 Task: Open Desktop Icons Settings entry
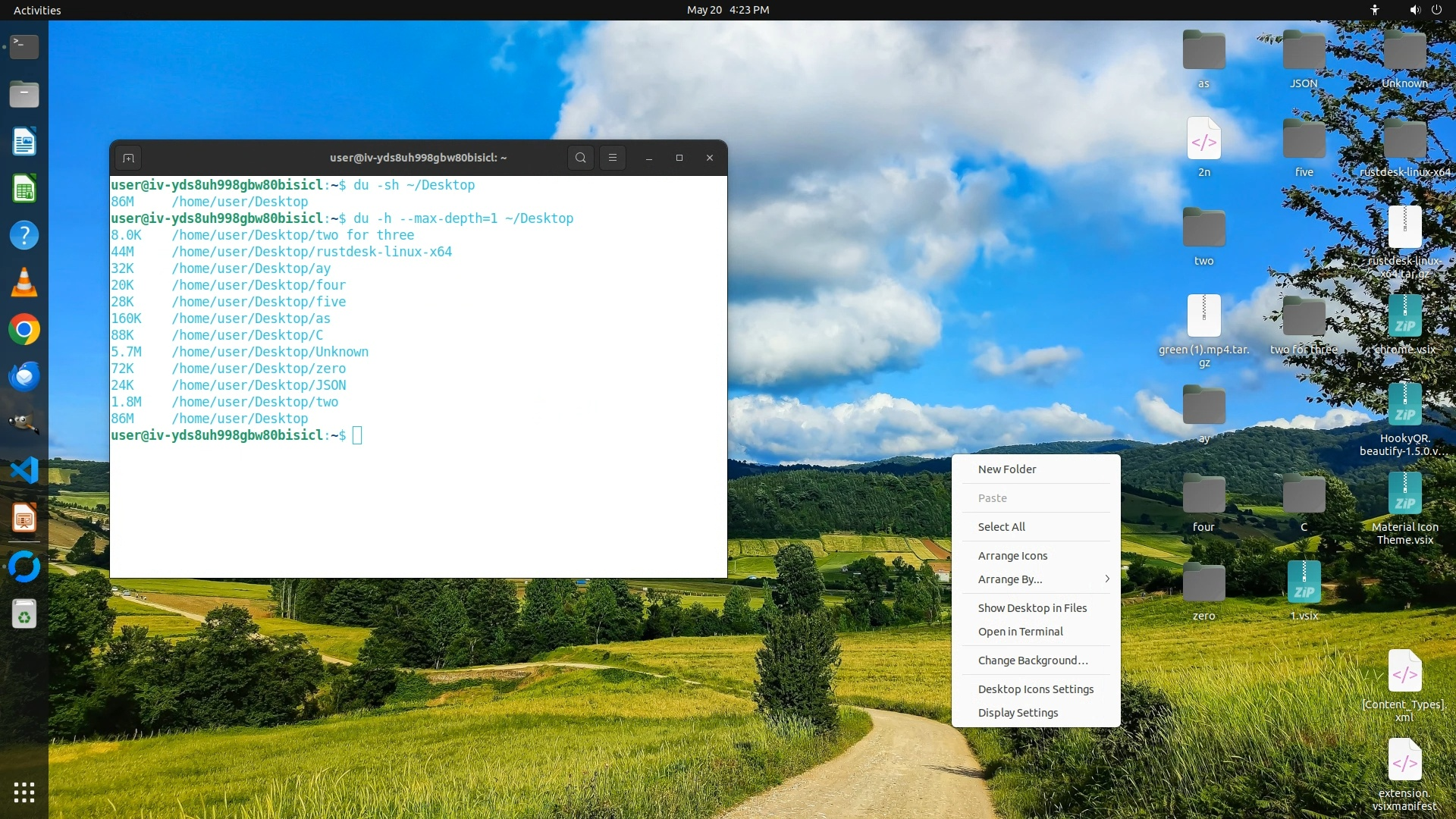[x=1035, y=689]
